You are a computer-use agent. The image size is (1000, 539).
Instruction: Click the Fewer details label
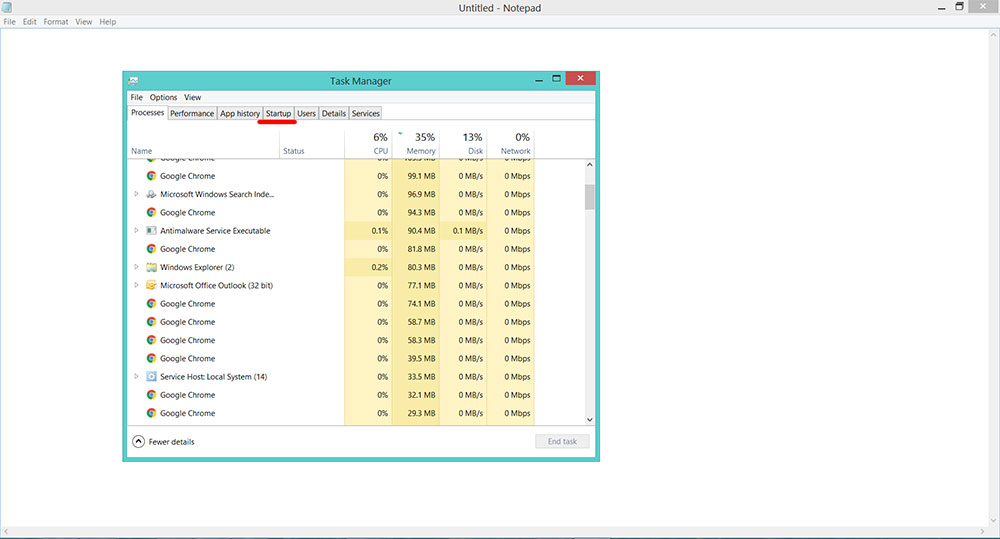(x=172, y=441)
